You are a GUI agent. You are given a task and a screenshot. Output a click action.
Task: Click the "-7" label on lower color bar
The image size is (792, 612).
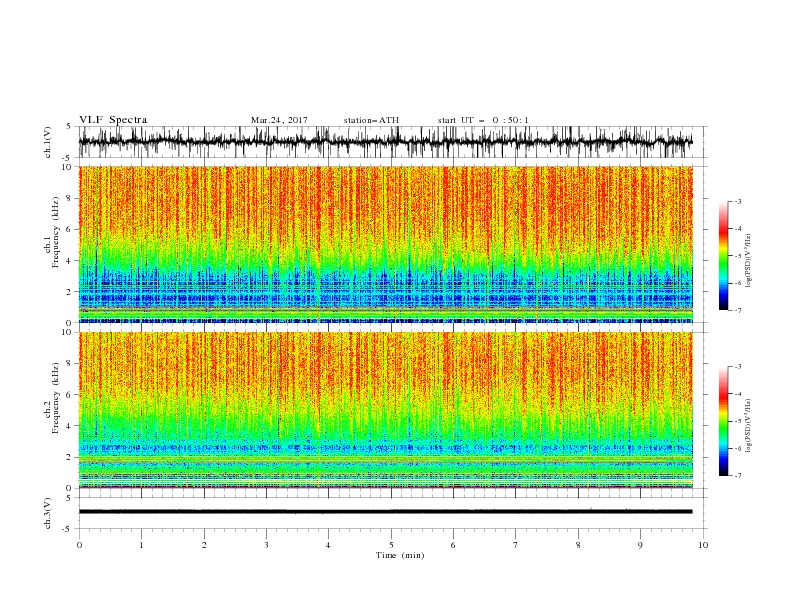pos(738,475)
